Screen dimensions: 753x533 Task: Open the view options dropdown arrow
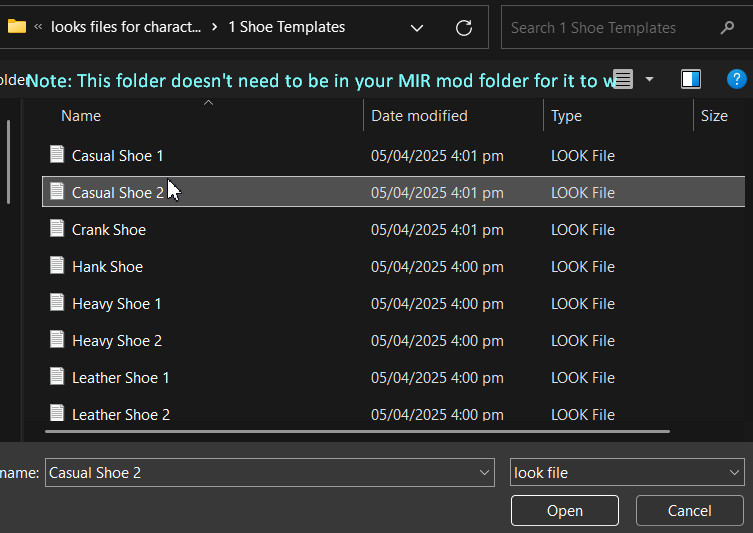pyautogui.click(x=650, y=79)
